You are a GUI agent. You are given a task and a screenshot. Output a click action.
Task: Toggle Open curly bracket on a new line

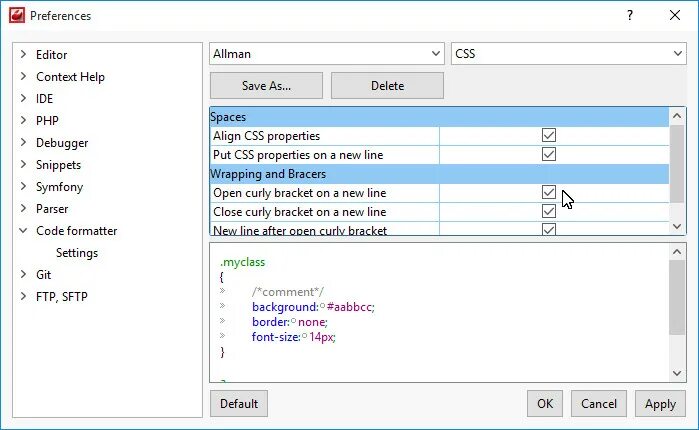pyautogui.click(x=548, y=192)
